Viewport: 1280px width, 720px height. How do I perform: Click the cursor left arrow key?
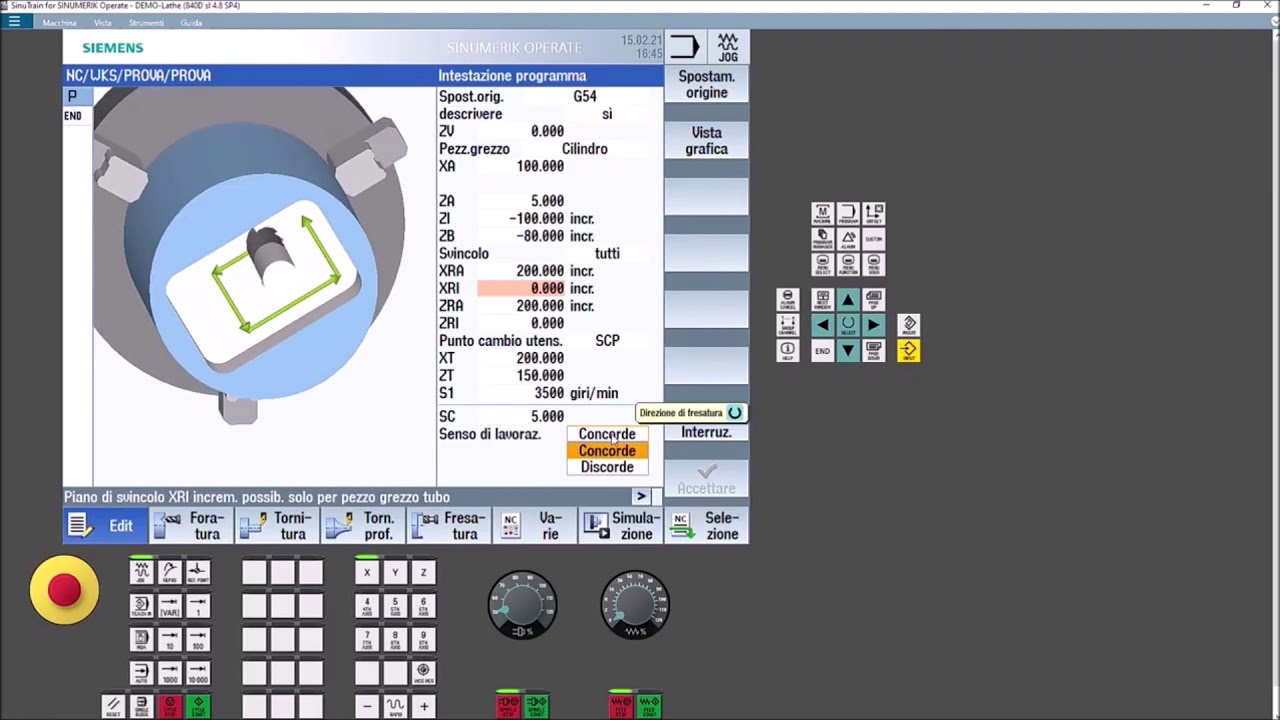click(823, 325)
